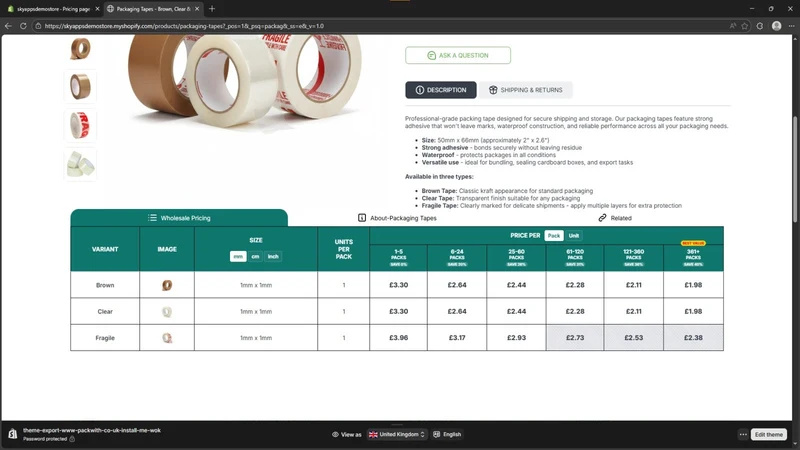Click the page vertical scrollbar

[x=795, y=168]
